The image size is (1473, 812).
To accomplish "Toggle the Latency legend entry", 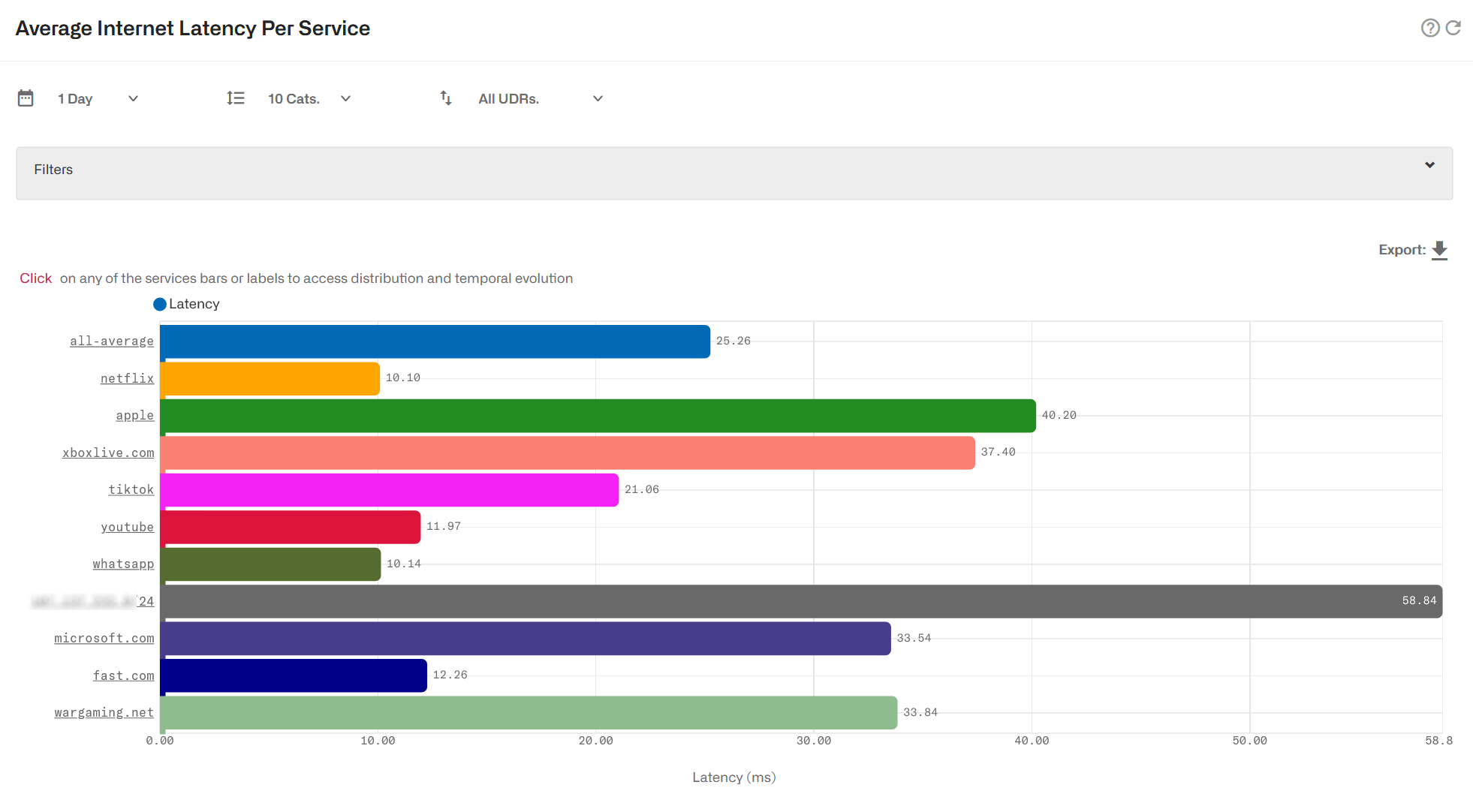I will 186,304.
